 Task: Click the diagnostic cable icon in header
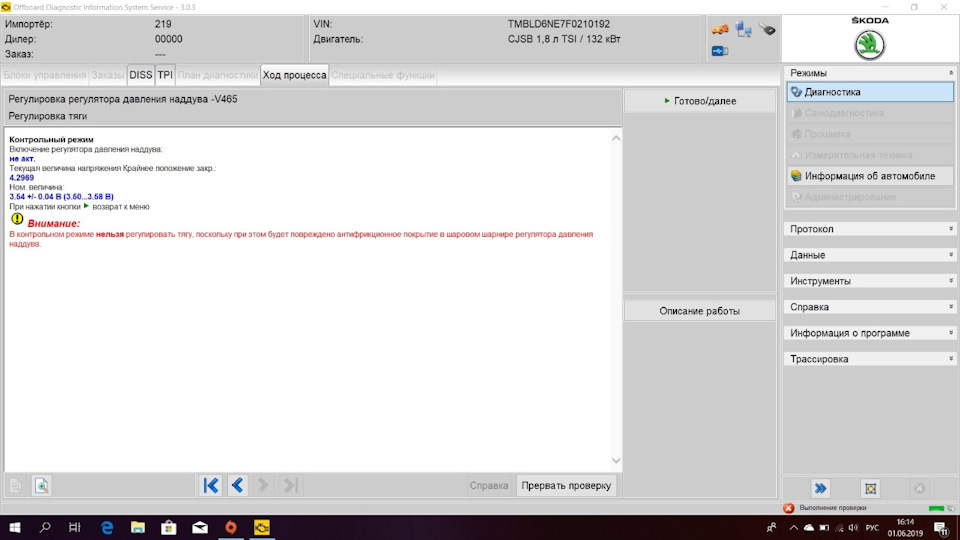[x=767, y=29]
